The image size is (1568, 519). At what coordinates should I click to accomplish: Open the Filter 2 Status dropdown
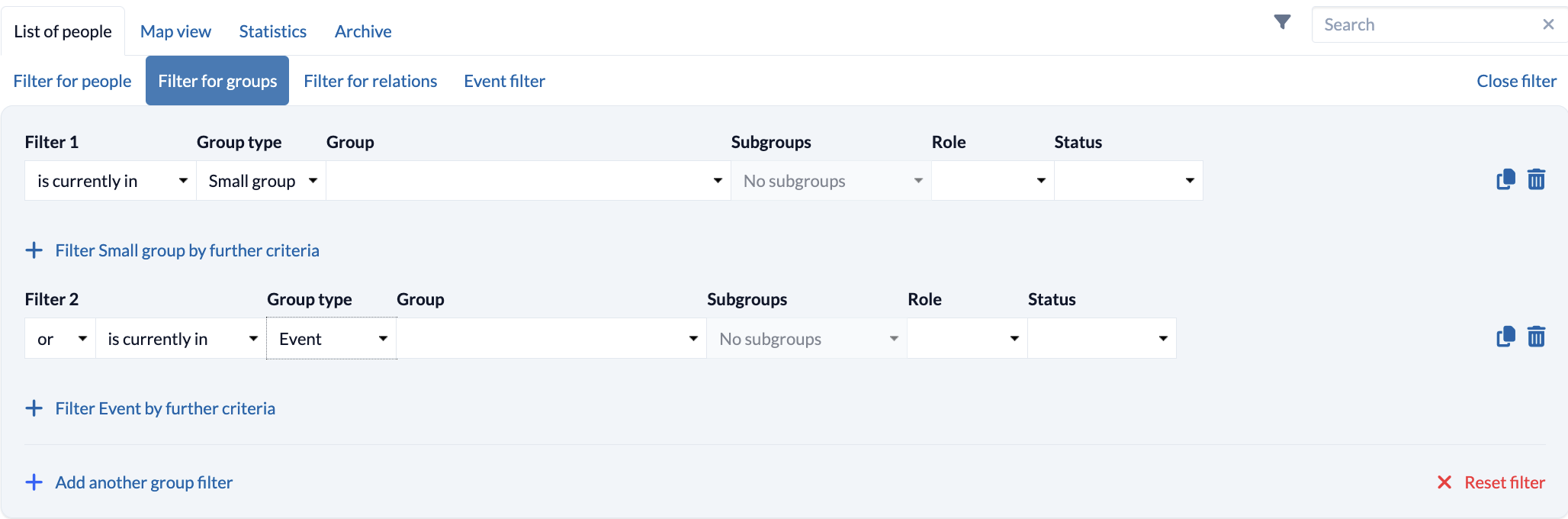point(1101,339)
